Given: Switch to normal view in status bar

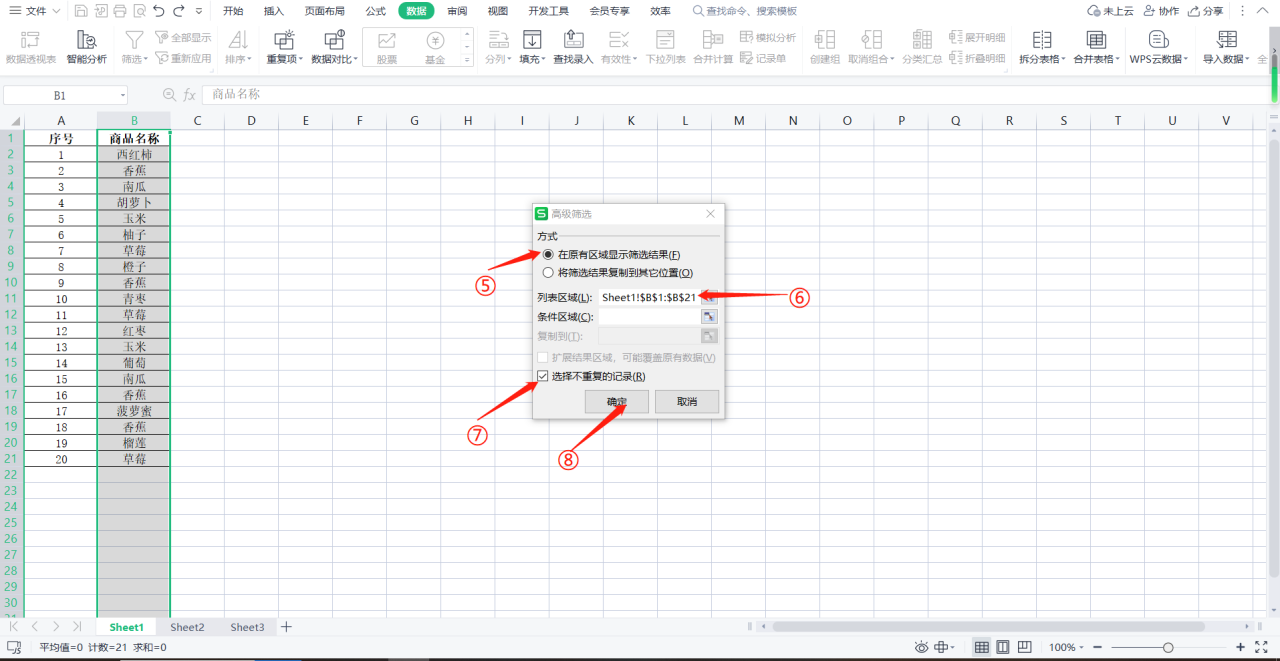Looking at the screenshot, I should coord(982,647).
